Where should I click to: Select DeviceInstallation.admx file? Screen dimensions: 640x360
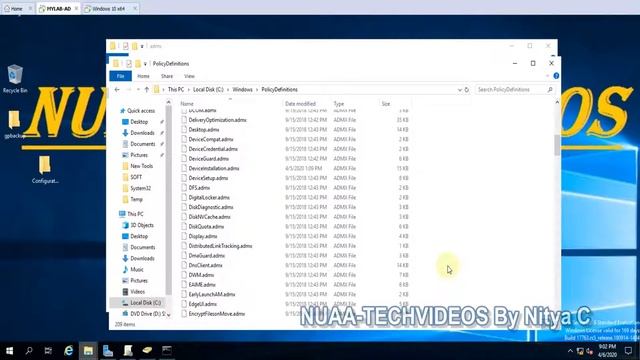[x=214, y=169]
